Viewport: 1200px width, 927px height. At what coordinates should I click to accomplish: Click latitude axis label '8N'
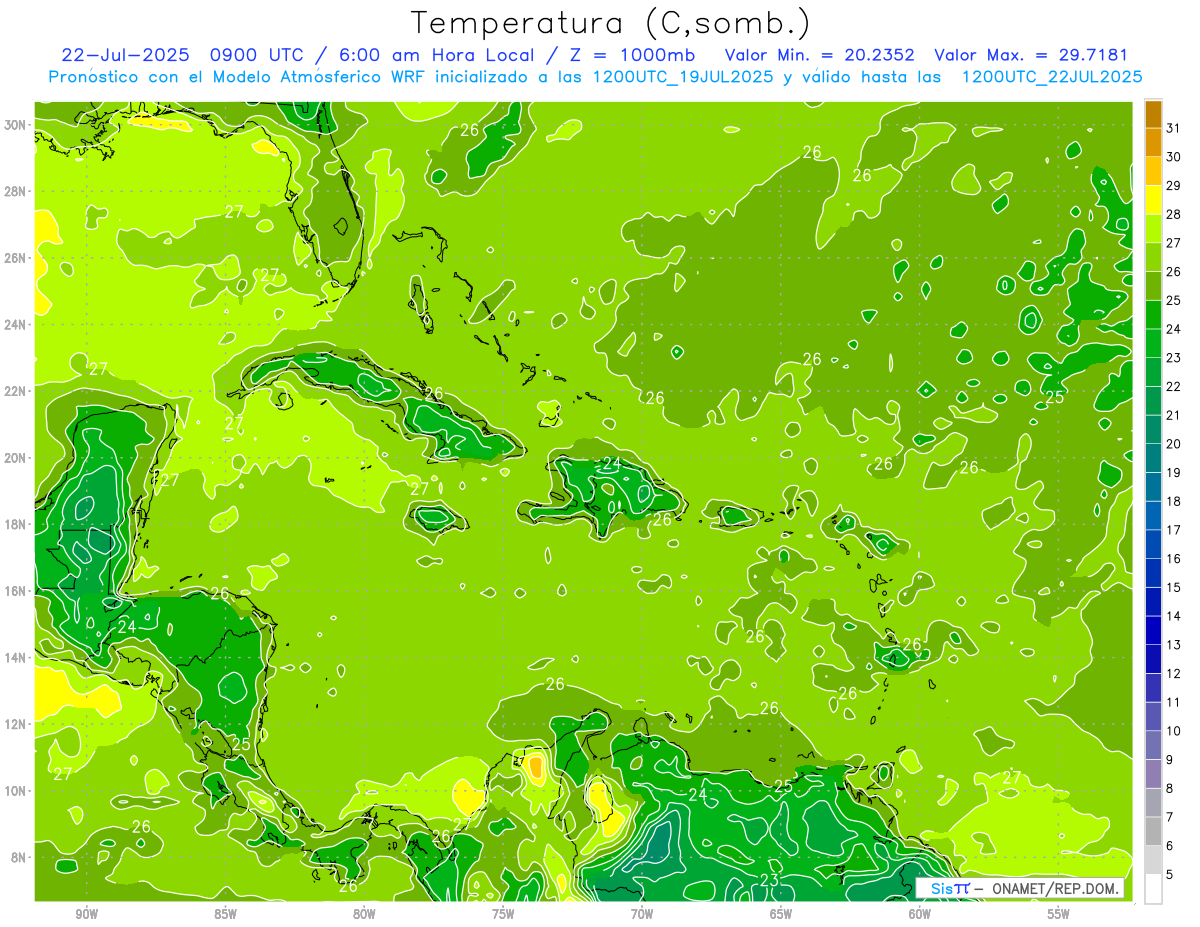coord(19,857)
